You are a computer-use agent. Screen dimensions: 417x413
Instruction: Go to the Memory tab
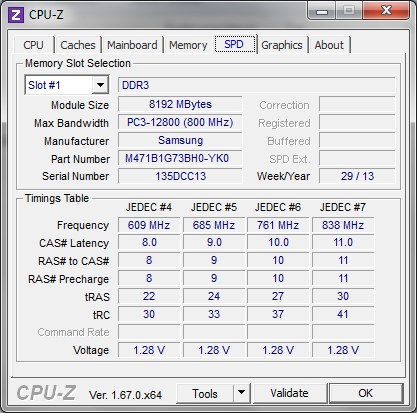188,45
